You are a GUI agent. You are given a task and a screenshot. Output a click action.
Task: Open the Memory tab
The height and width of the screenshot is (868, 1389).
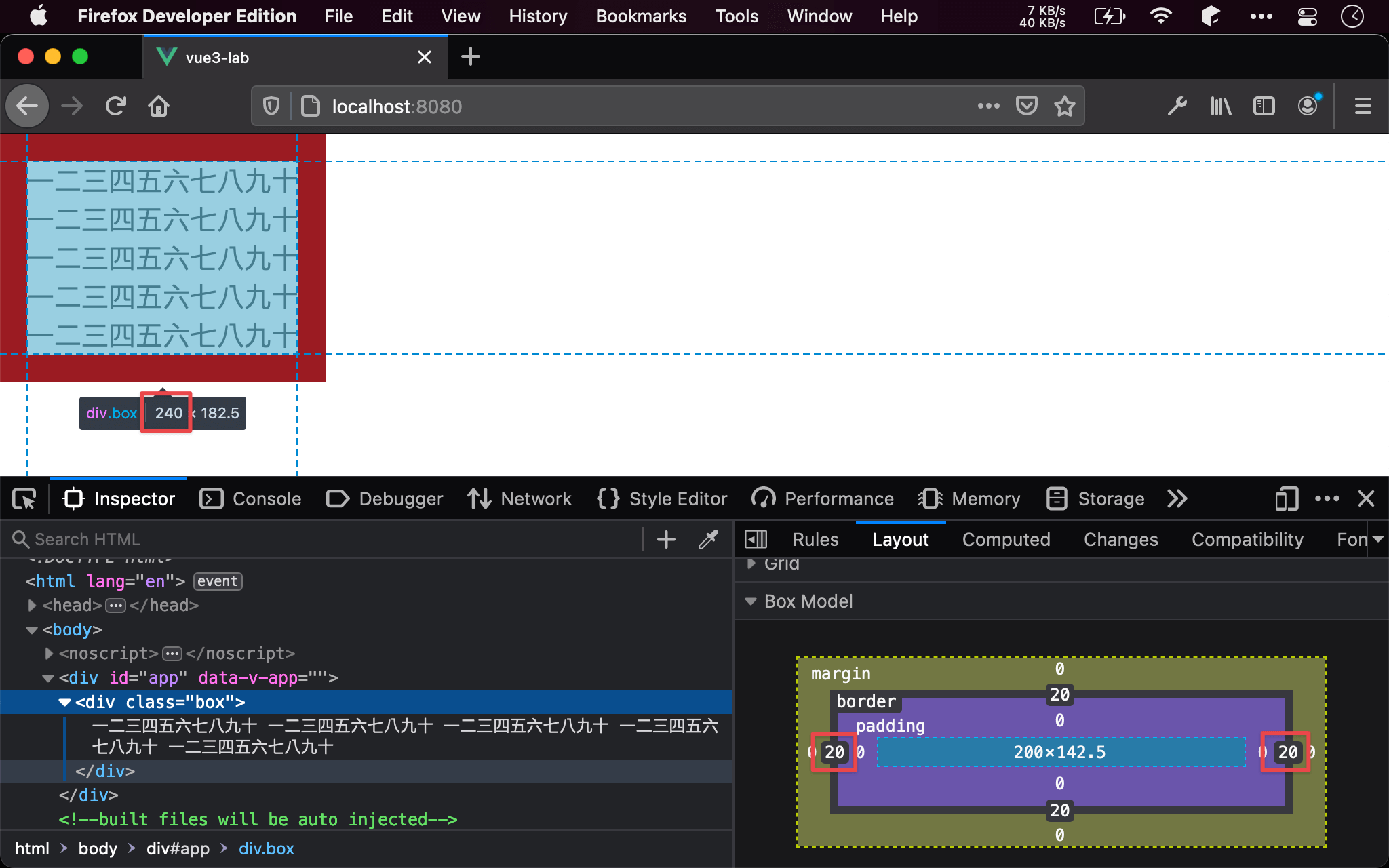(969, 499)
